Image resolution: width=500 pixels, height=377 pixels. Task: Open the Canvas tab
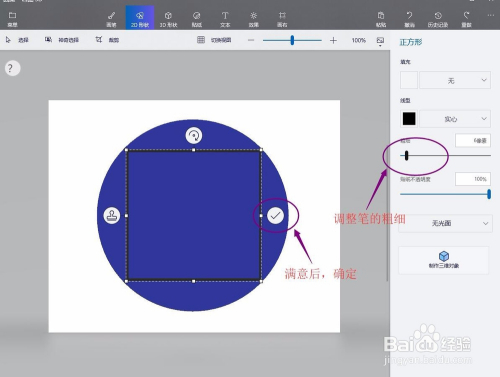click(x=282, y=19)
